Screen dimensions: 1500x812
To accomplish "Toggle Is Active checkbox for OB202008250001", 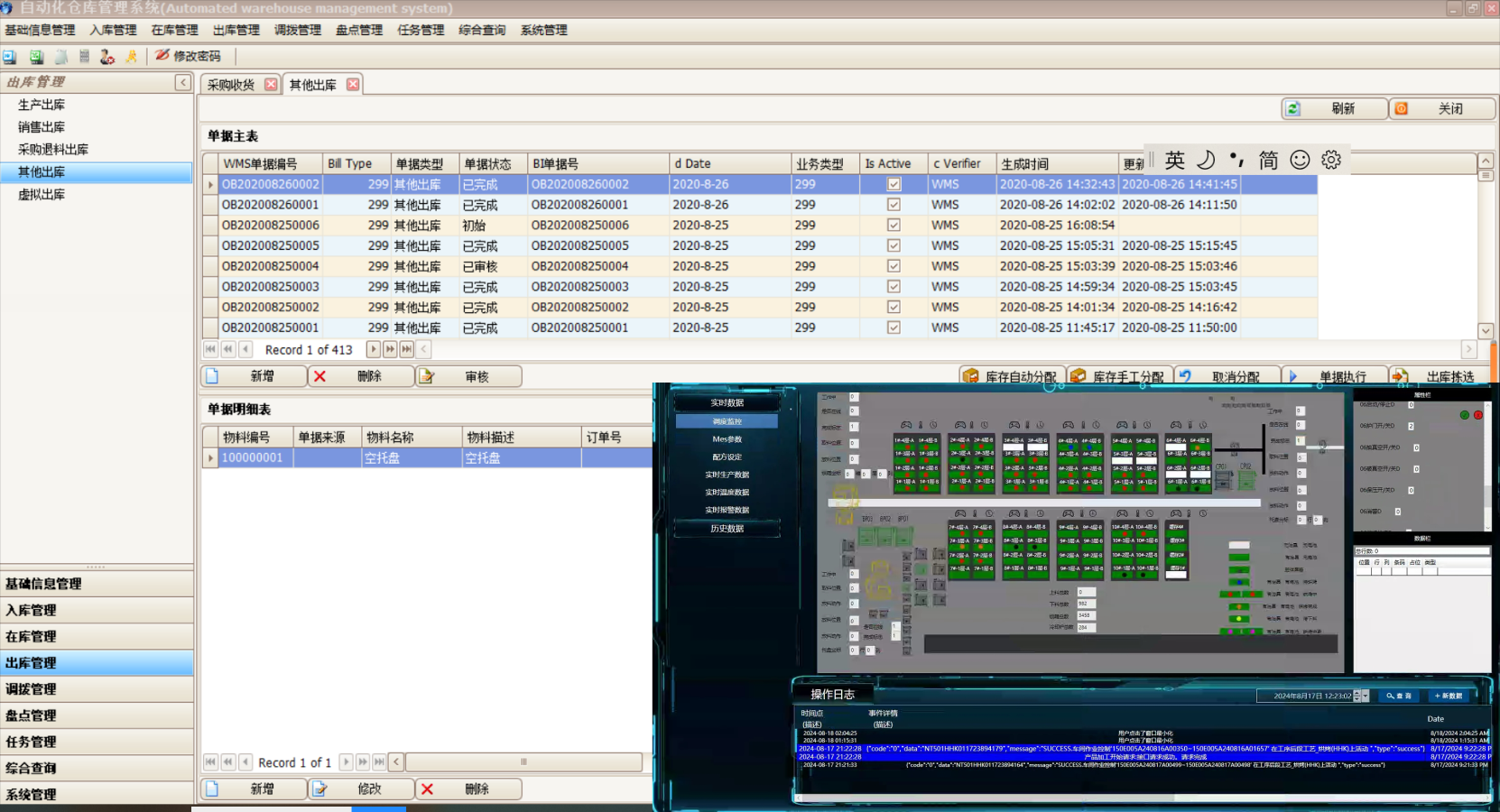I will [894, 328].
